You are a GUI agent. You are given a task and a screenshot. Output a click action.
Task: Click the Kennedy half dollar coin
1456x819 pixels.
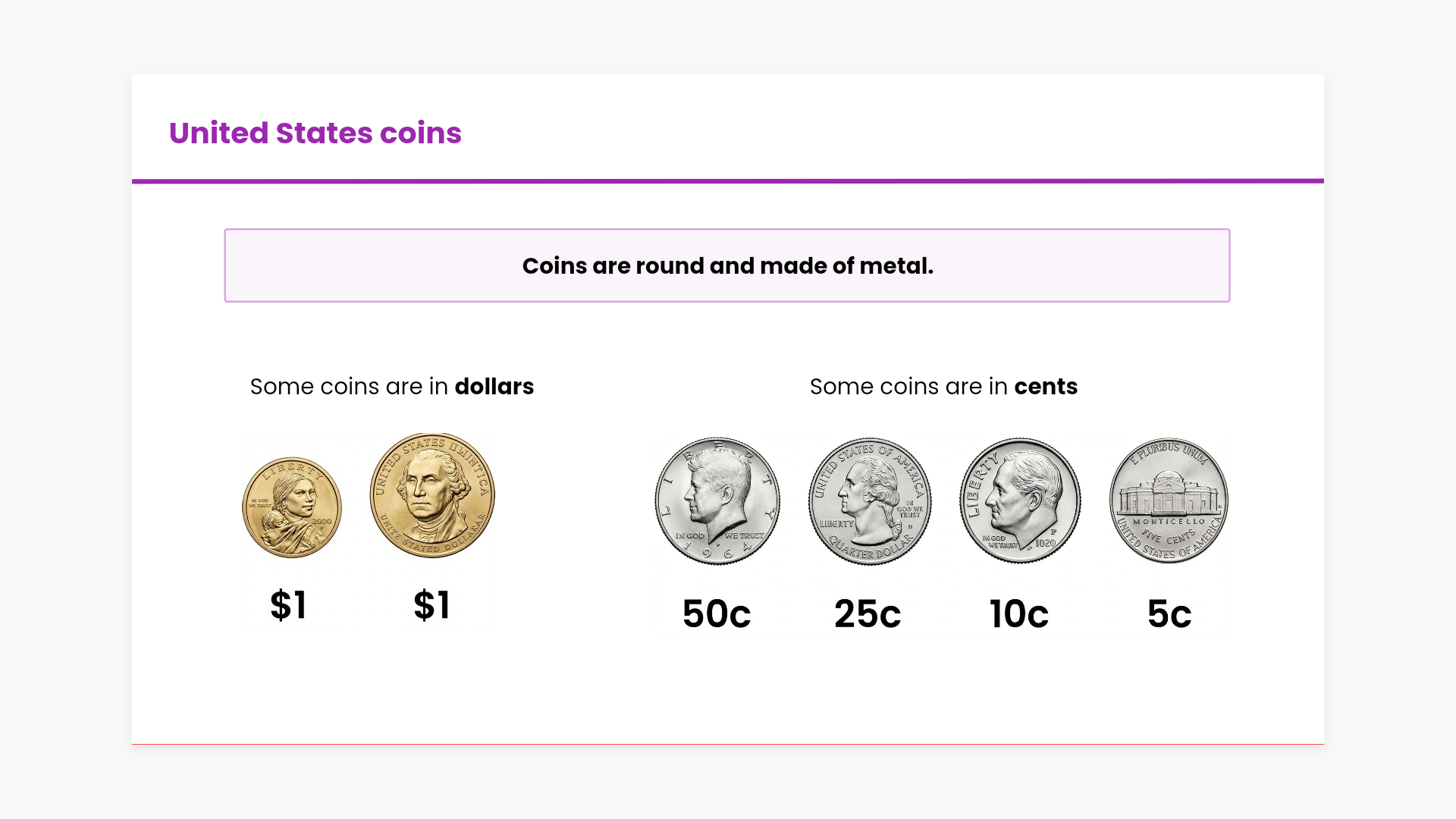click(717, 500)
